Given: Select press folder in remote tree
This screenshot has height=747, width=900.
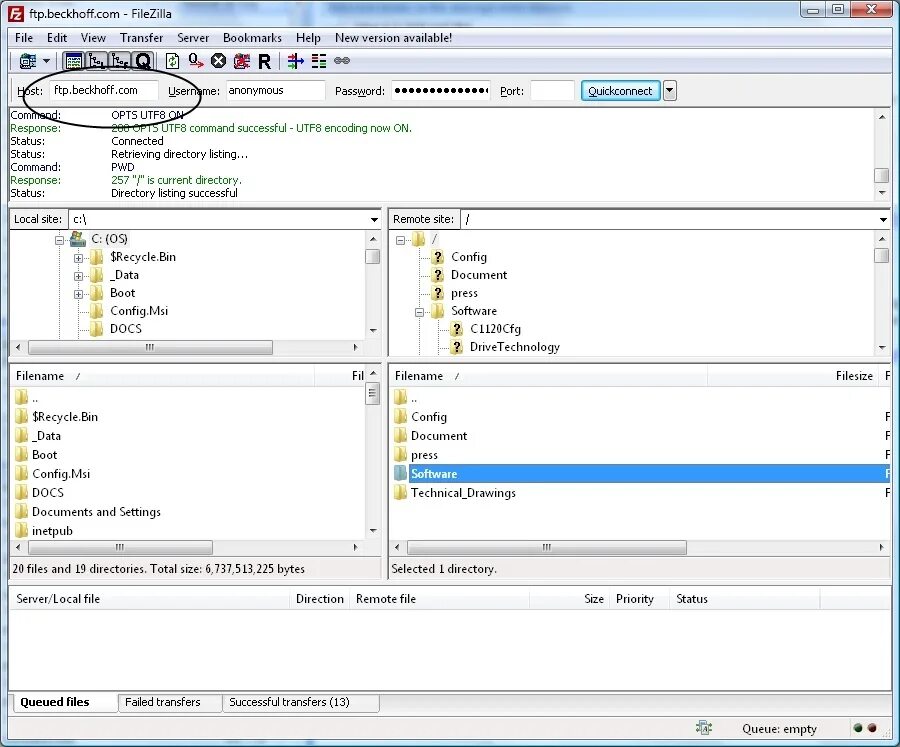Looking at the screenshot, I should coord(464,293).
